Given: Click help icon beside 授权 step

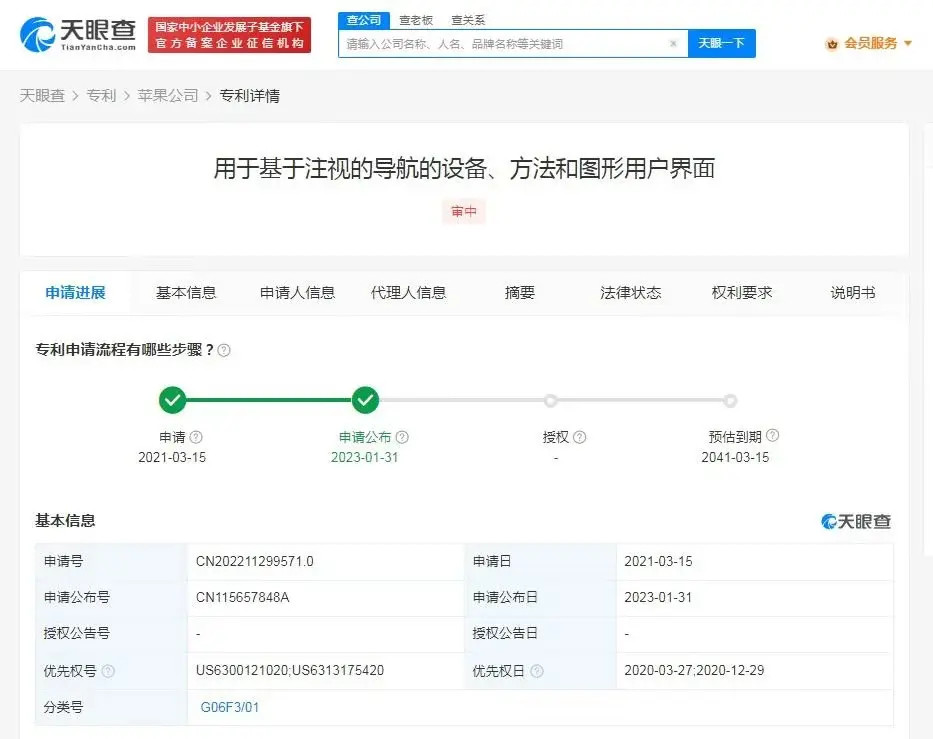Looking at the screenshot, I should 580,437.
